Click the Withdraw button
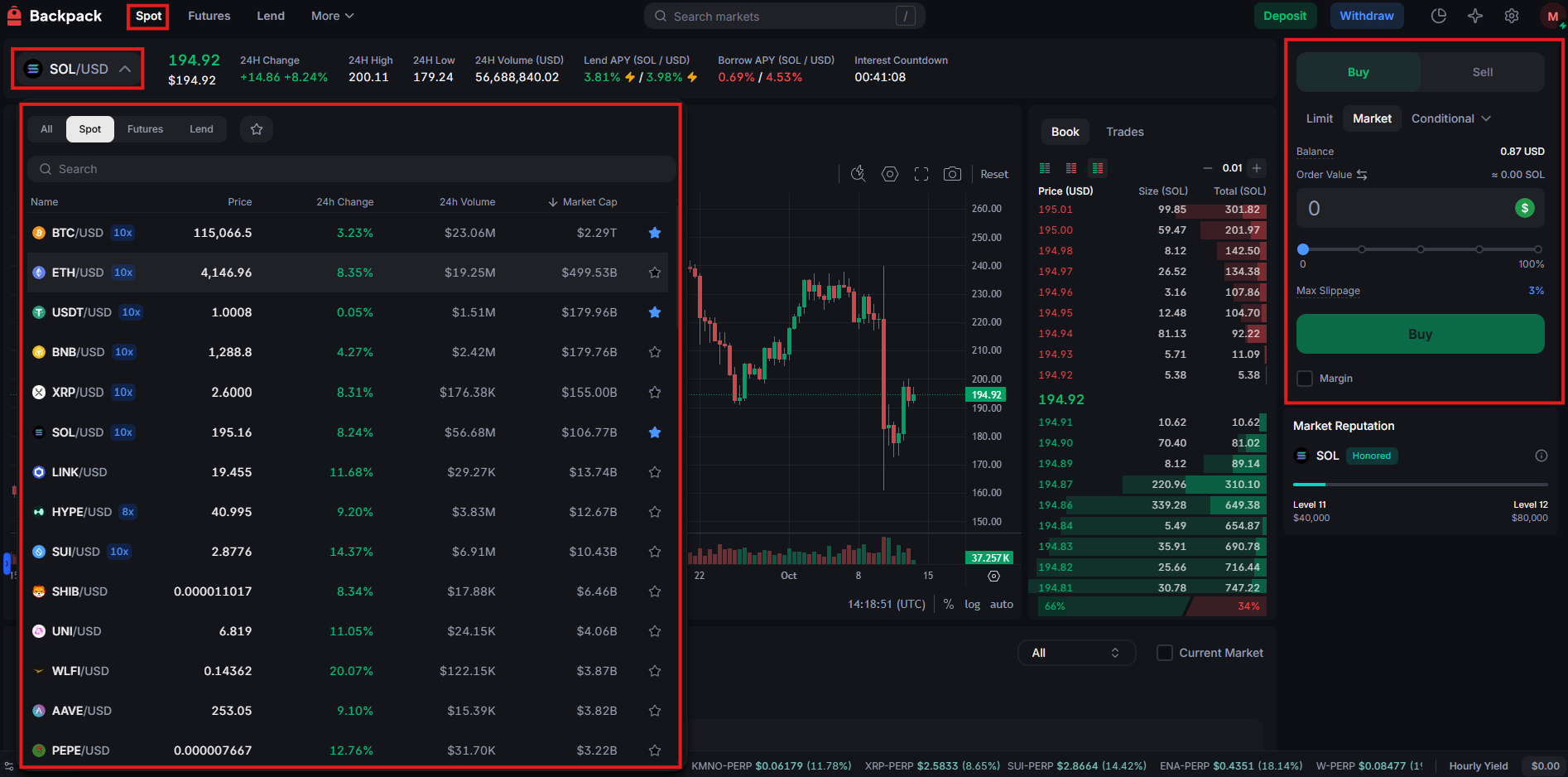The width and height of the screenshot is (1568, 777). point(1367,16)
